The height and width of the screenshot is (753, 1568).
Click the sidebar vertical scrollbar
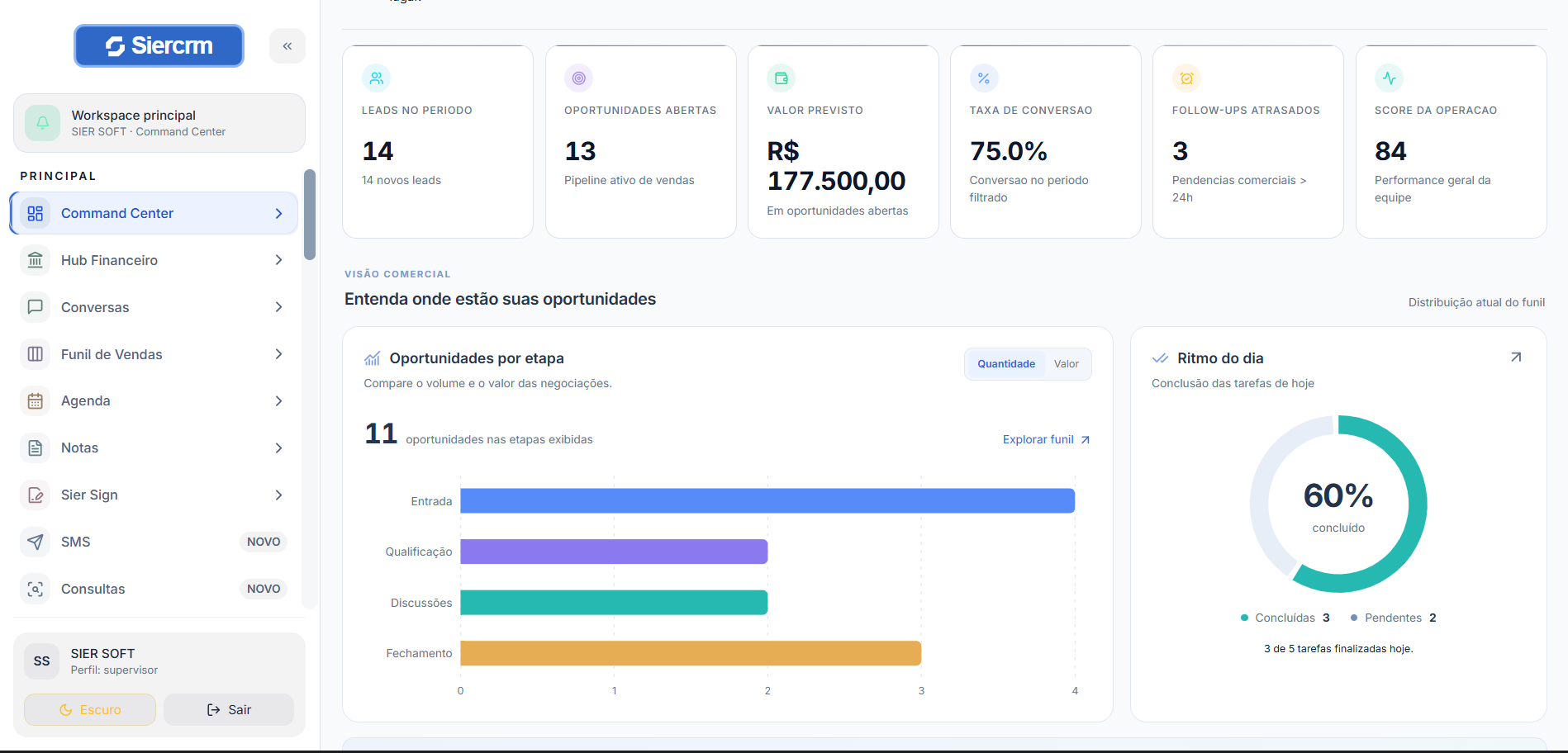310,215
